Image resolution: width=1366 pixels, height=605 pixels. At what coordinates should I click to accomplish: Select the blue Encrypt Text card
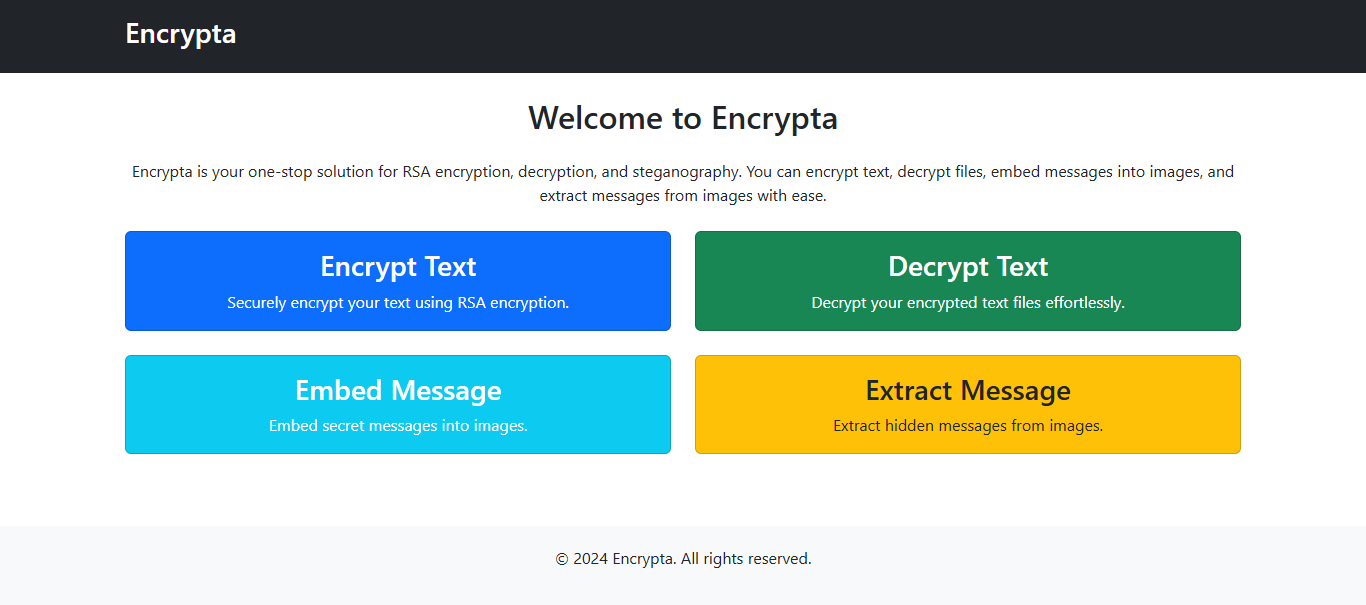pyautogui.click(x=397, y=280)
